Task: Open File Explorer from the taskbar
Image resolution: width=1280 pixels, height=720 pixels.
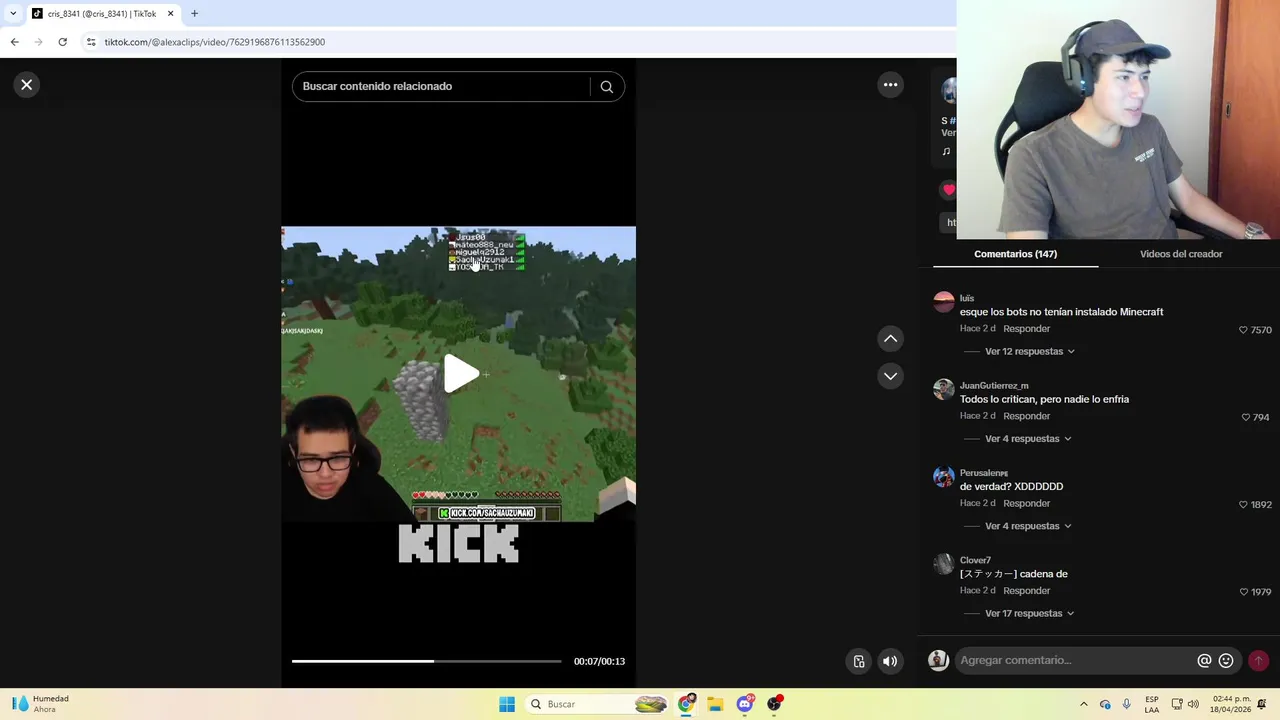Action: [x=715, y=704]
